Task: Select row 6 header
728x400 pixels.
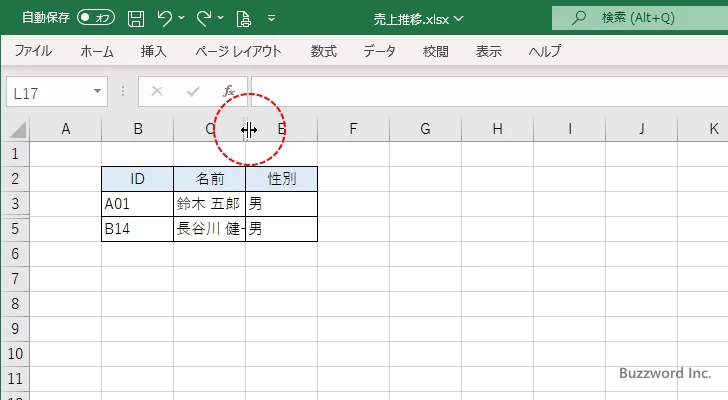Action: coord(15,254)
